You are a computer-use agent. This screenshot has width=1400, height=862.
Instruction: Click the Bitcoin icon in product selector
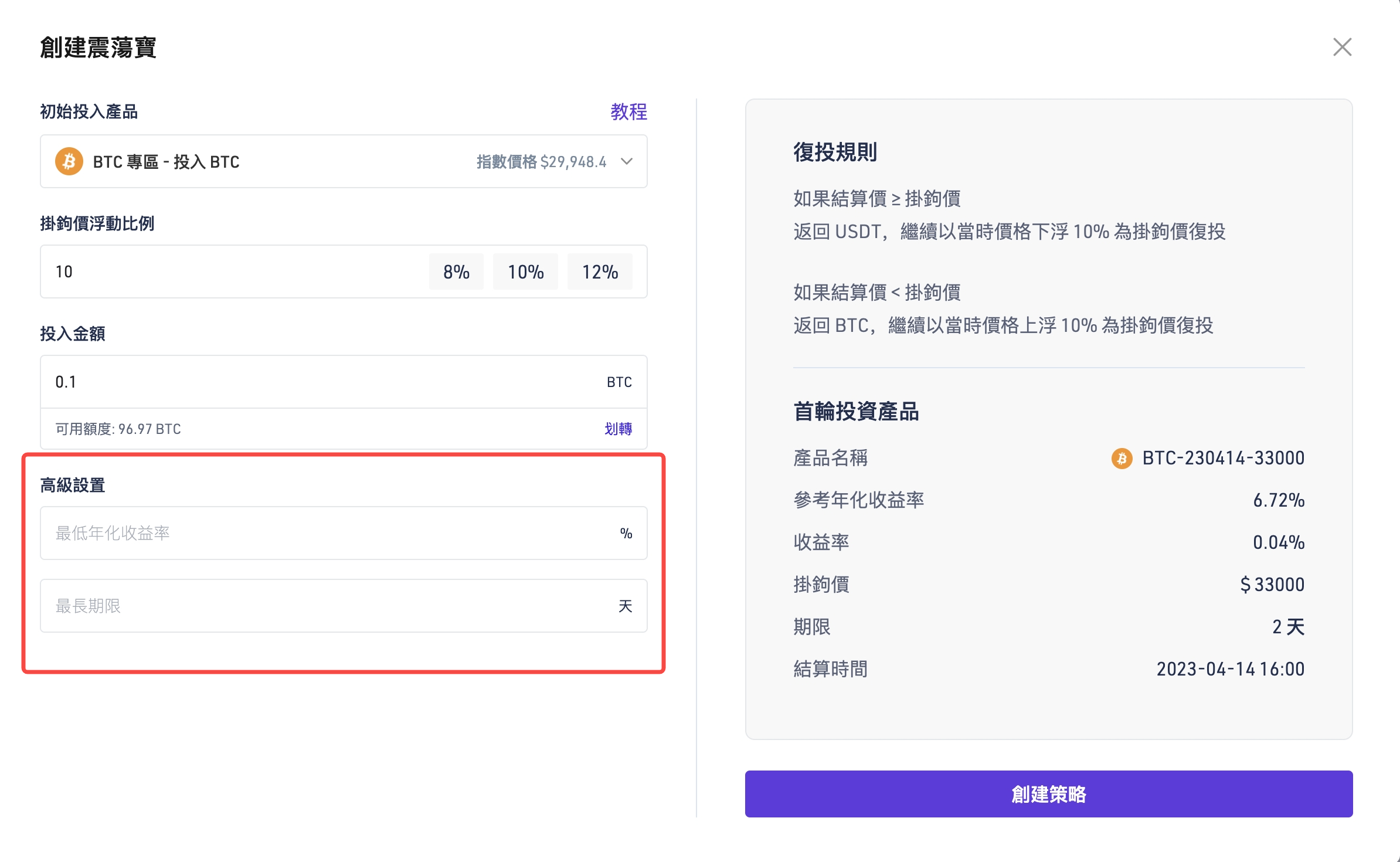pyautogui.click(x=69, y=161)
